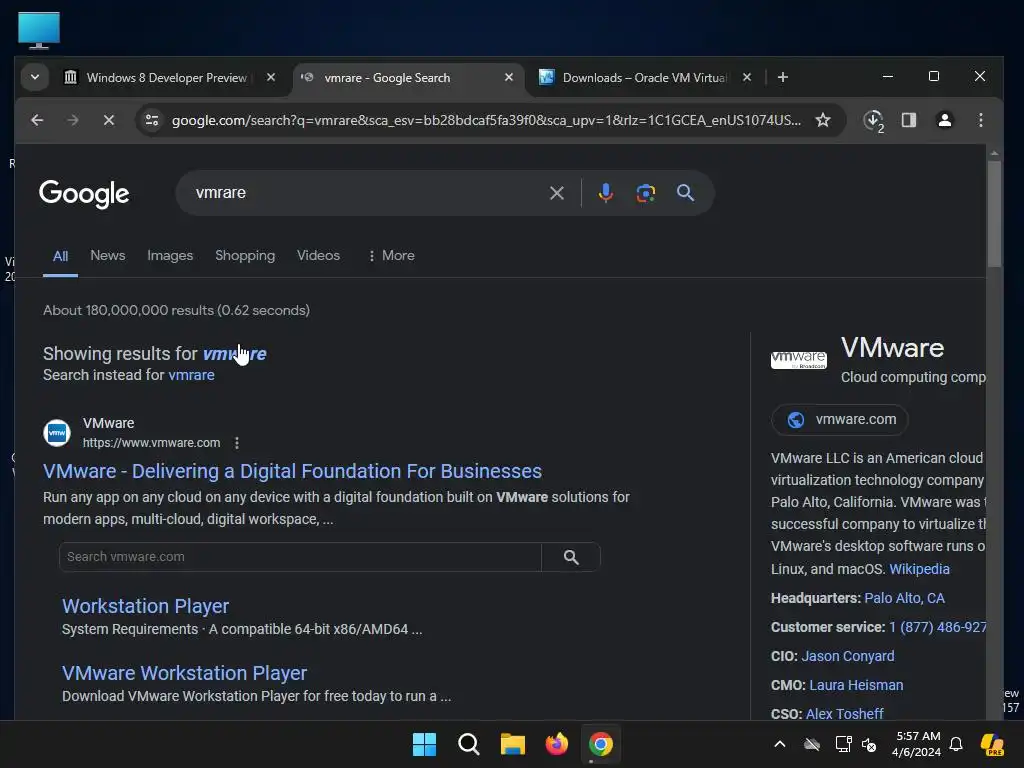Screen dimensions: 1024x768
Task: Stop loading the page
Action: click(x=108, y=120)
